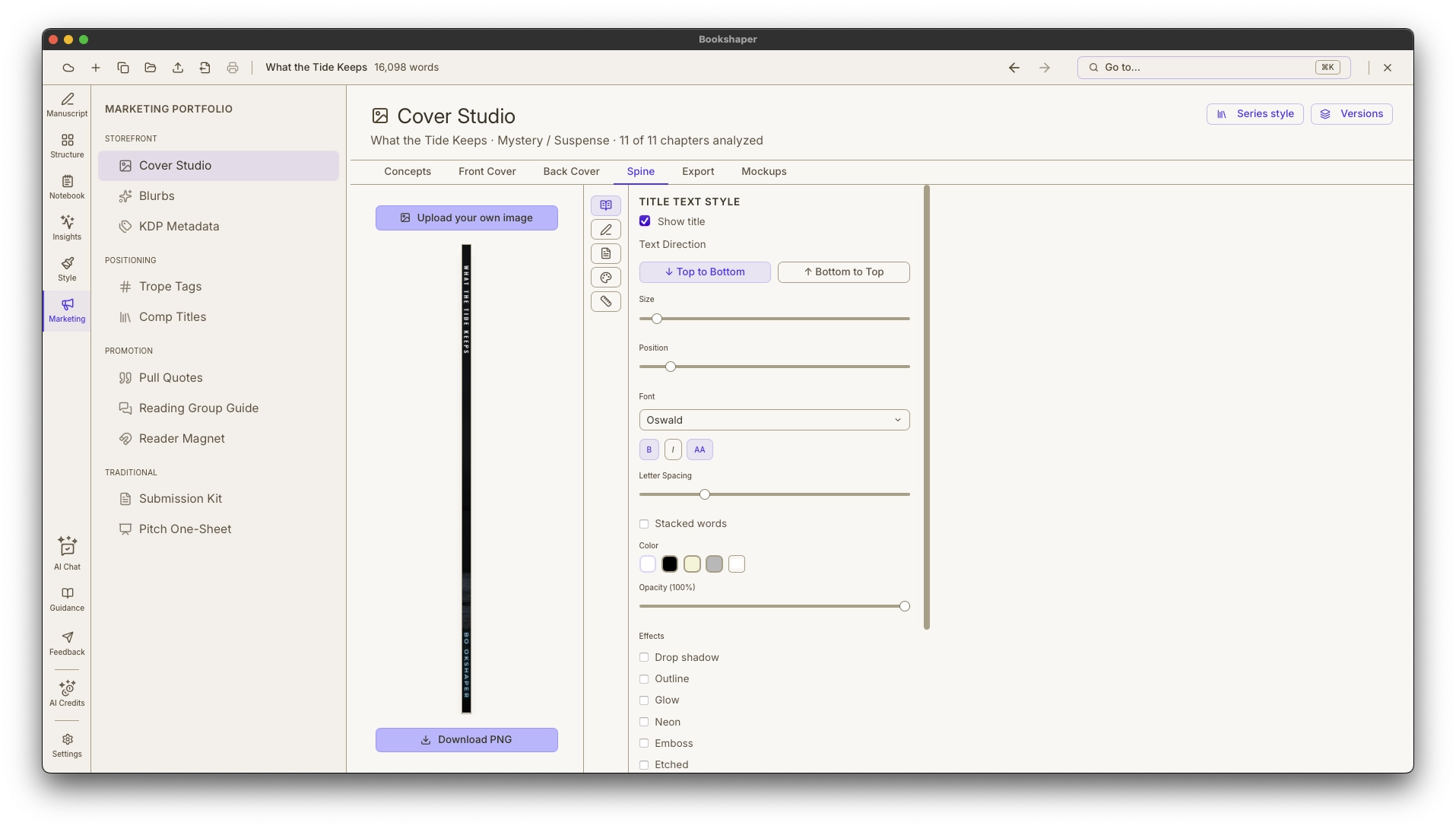Click the import document icon in toolbar

tap(205, 68)
